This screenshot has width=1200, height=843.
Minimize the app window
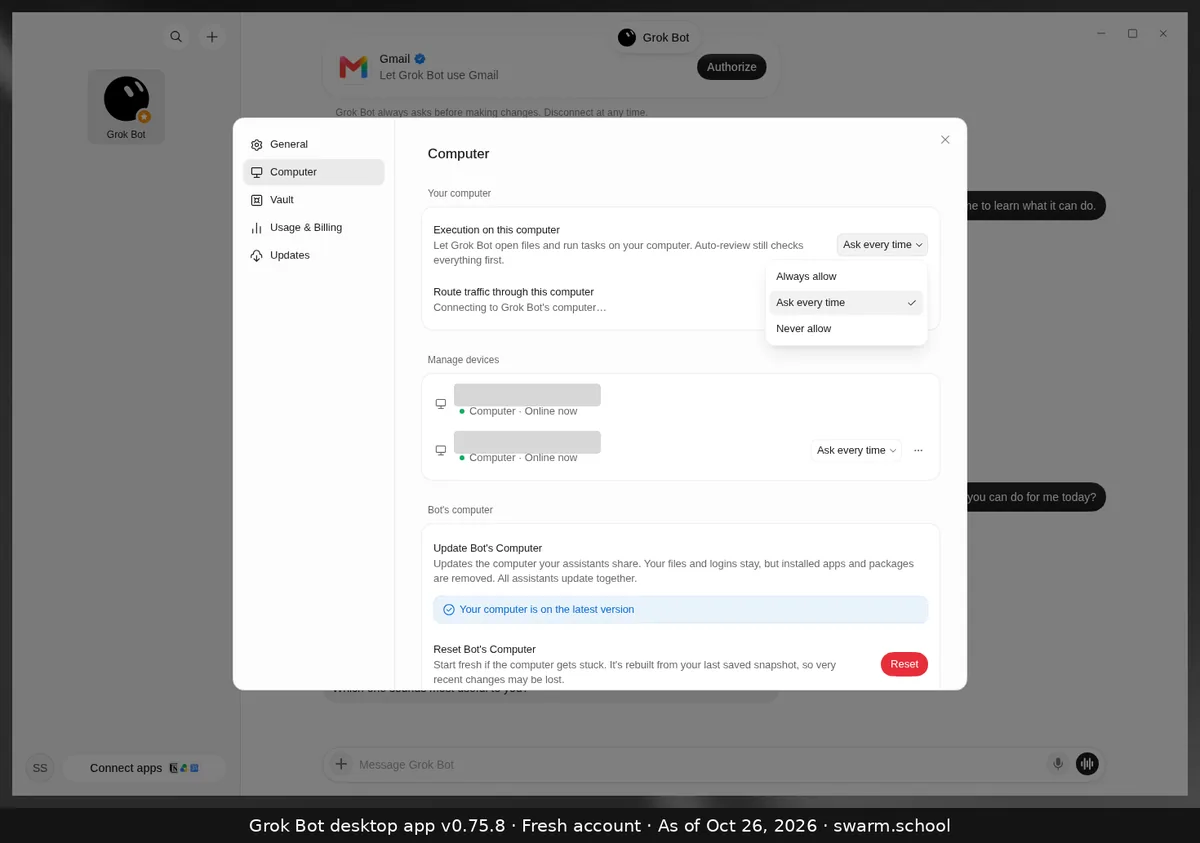point(1102,33)
